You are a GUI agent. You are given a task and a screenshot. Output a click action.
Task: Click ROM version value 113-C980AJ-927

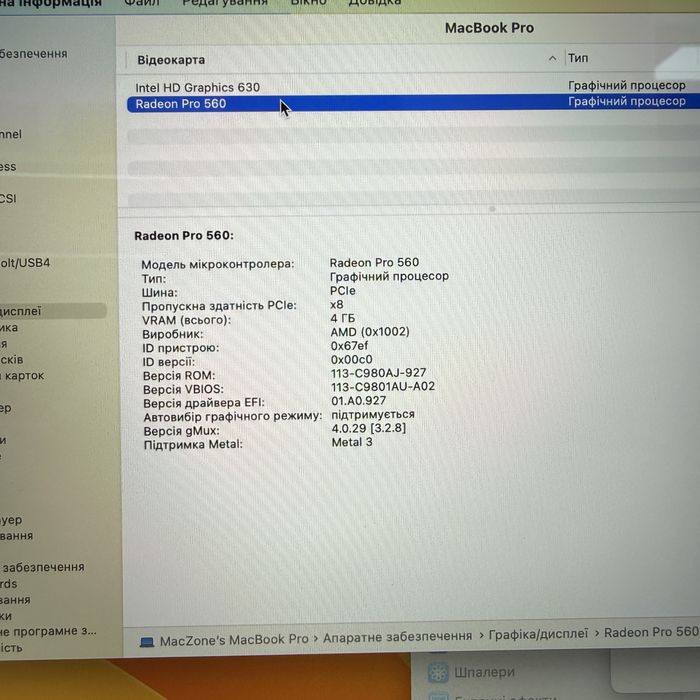click(379, 373)
